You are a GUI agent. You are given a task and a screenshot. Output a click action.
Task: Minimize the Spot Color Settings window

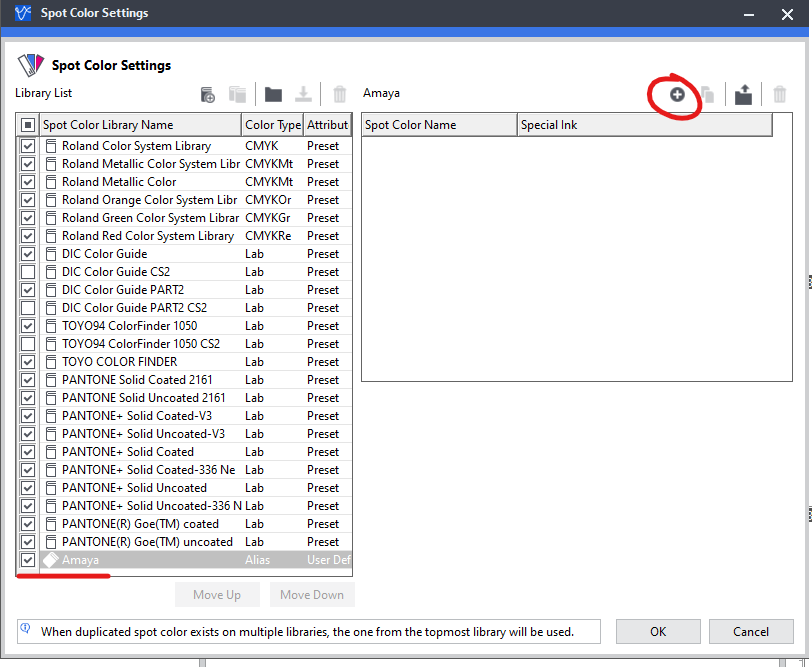tap(748, 14)
